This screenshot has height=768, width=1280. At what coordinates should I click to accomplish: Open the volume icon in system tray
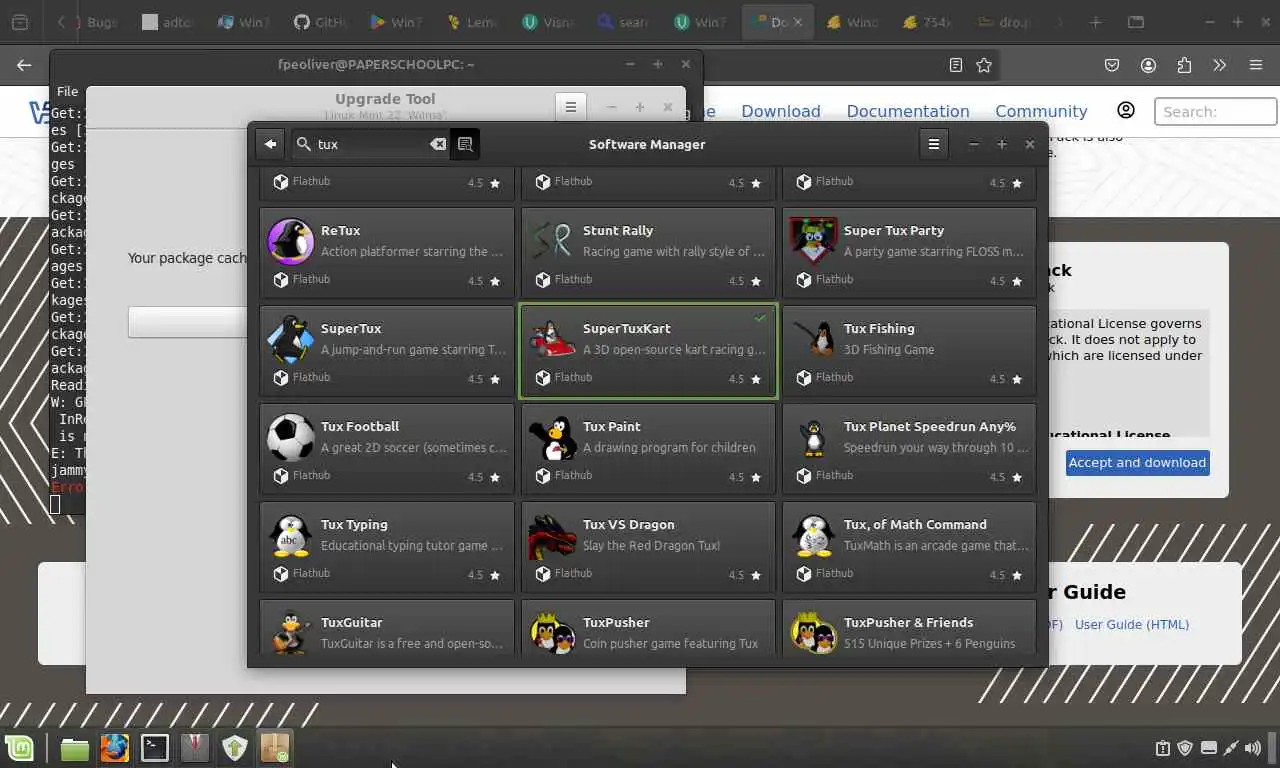(1255, 748)
